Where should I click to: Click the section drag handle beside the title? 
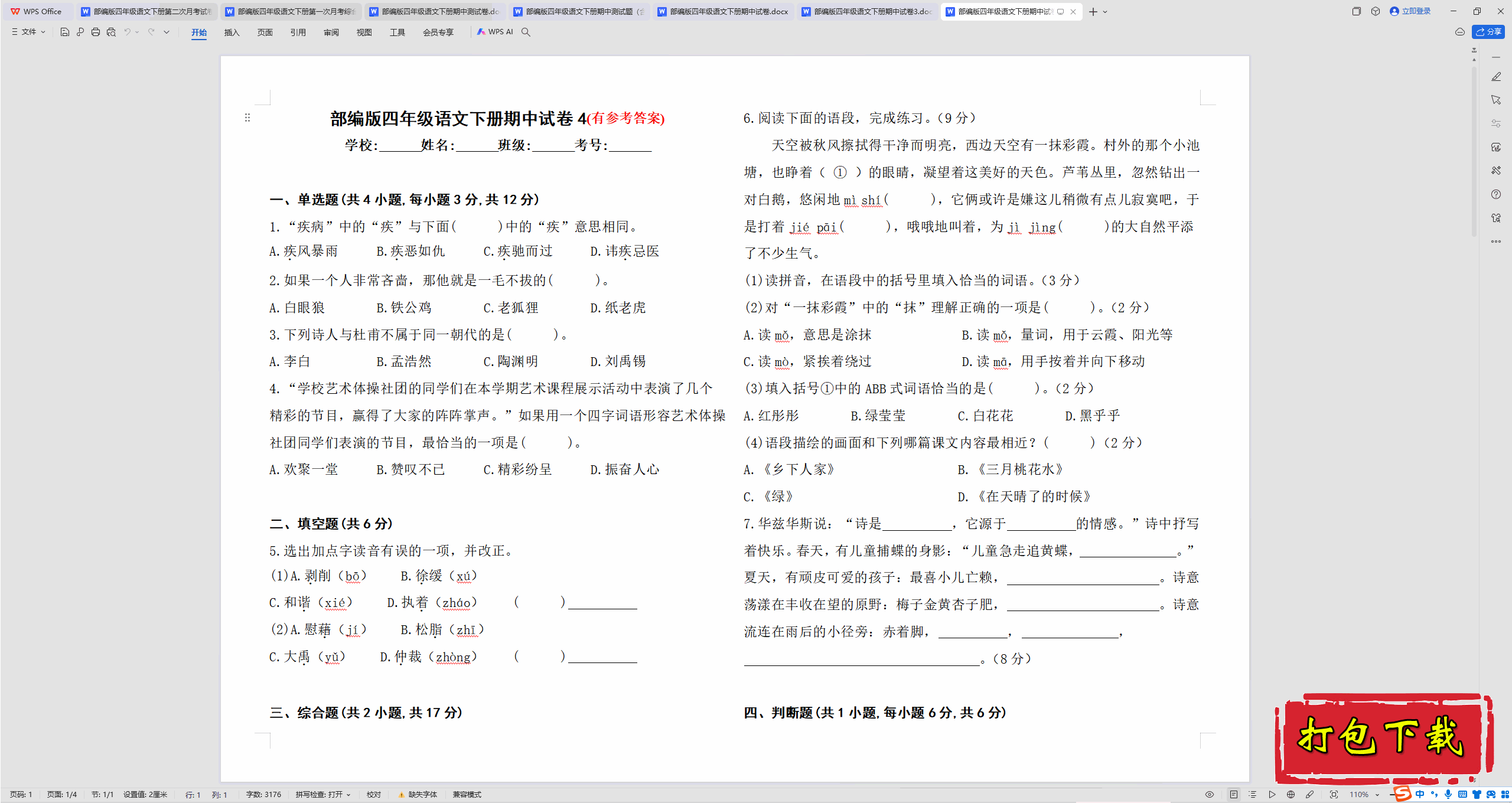[x=247, y=118]
